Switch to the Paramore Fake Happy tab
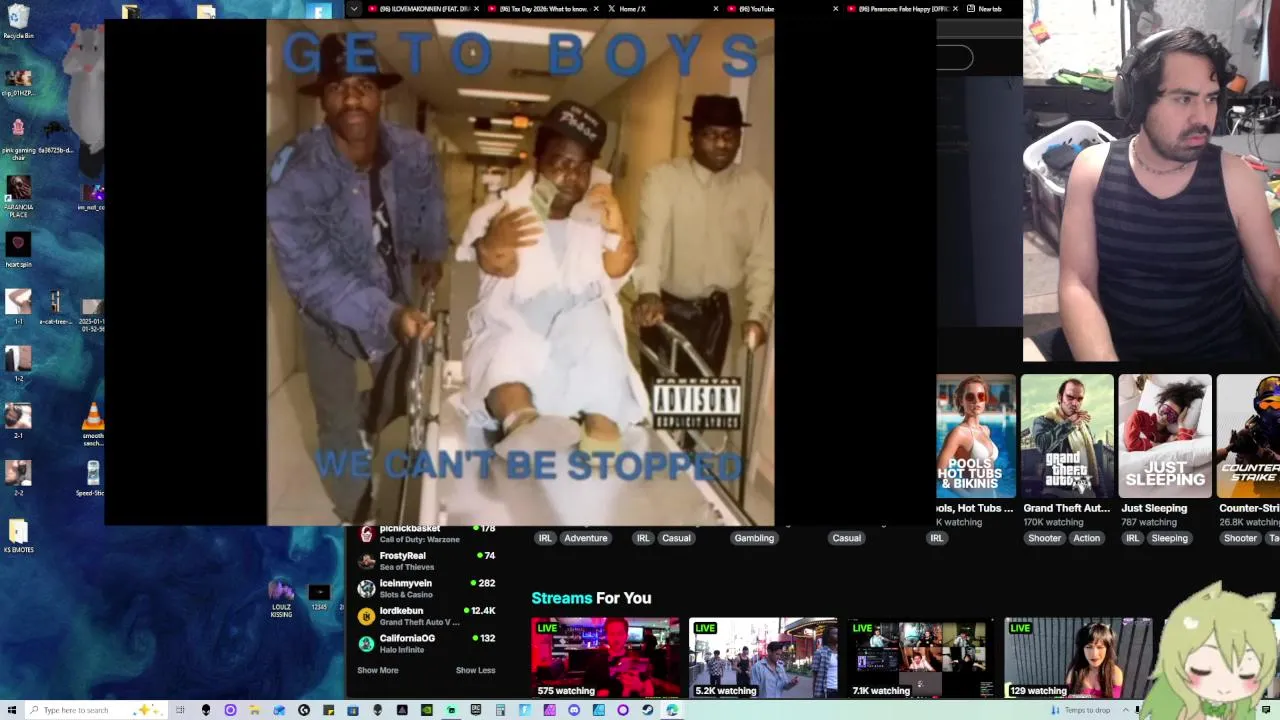1280x720 pixels. tap(900, 9)
